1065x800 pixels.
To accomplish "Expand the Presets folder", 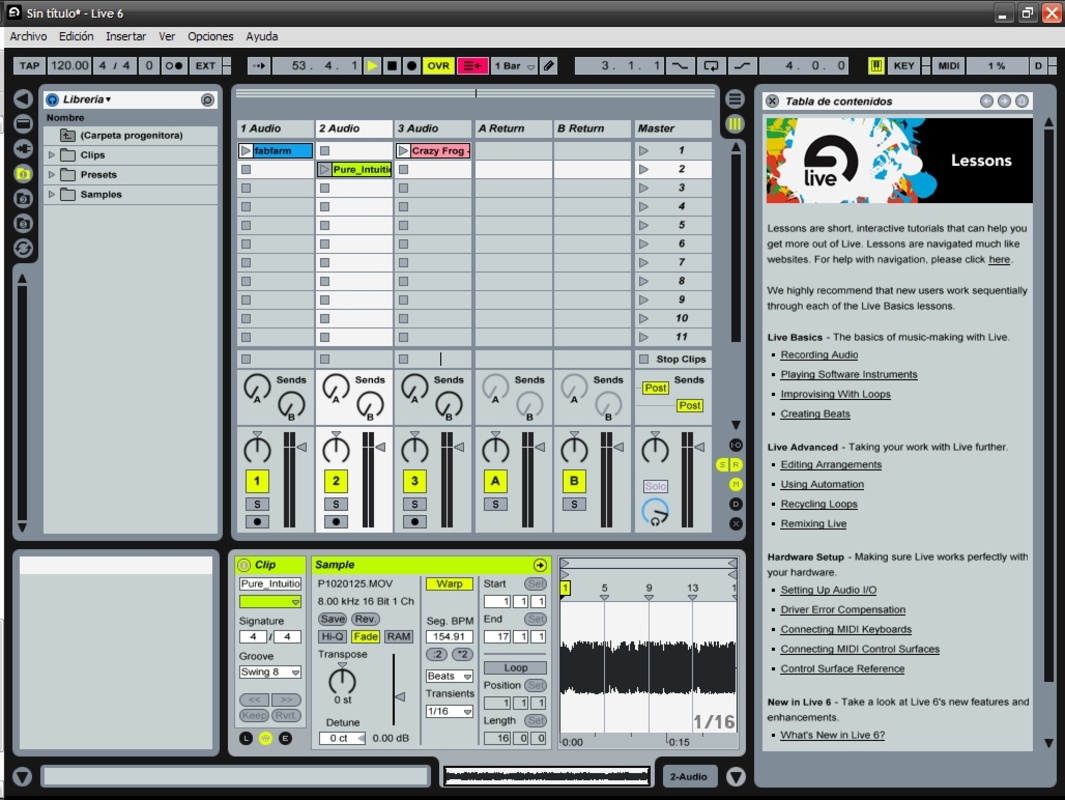I will (x=52, y=175).
